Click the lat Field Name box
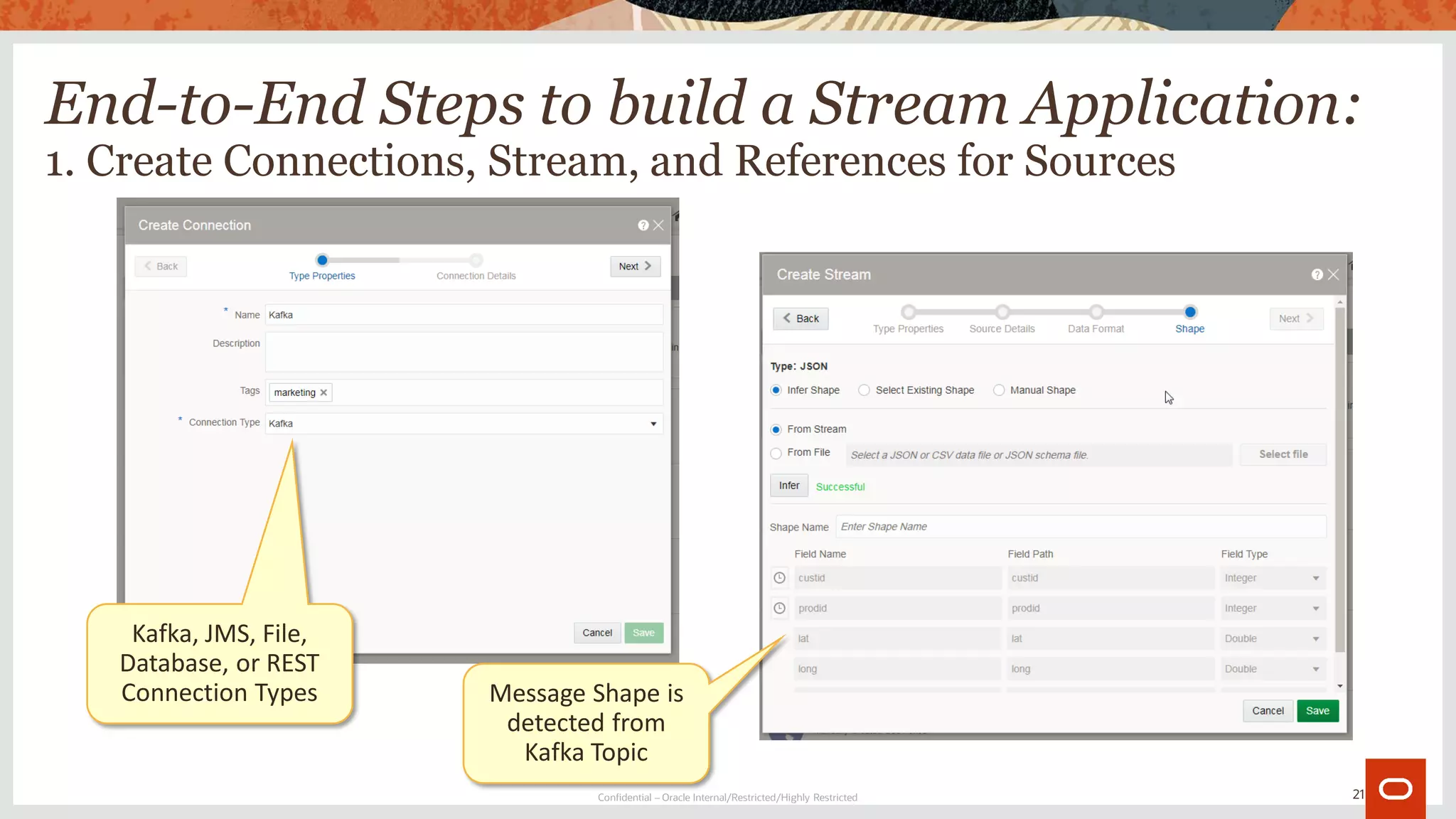The width and height of the screenshot is (1456, 819). pos(897,638)
